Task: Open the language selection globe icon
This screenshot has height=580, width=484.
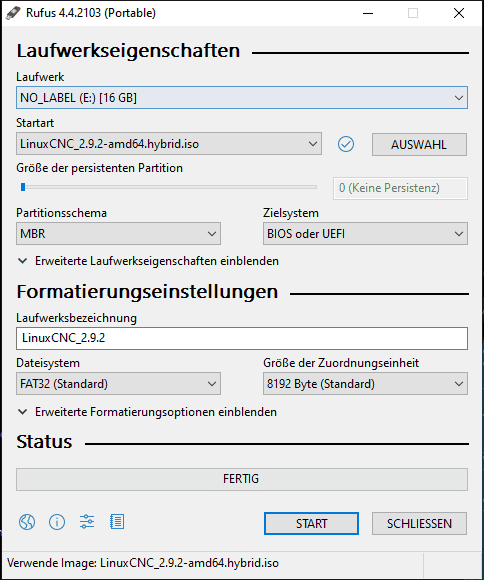Action: (x=27, y=522)
